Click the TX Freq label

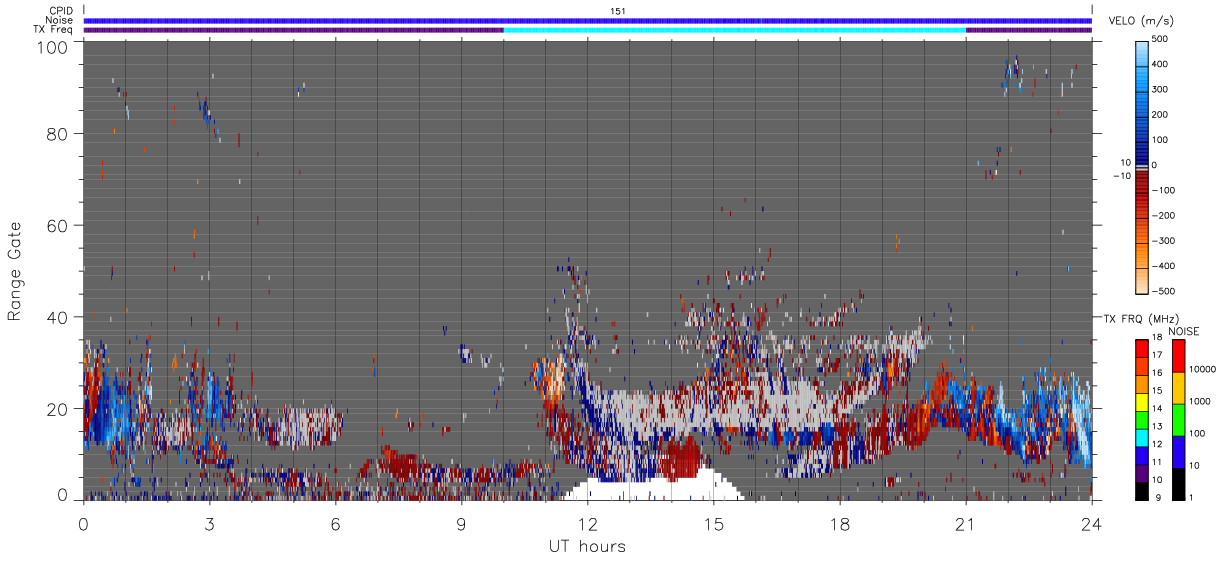[53, 29]
